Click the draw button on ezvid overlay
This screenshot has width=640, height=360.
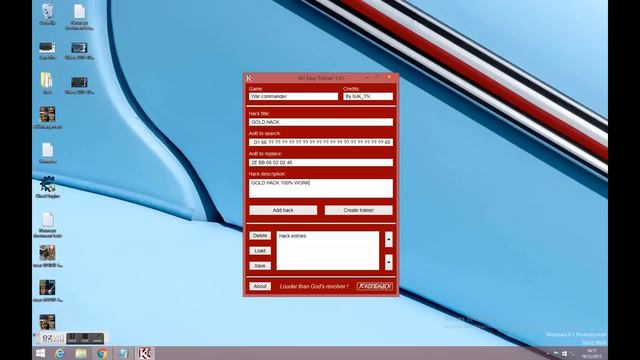97,338
